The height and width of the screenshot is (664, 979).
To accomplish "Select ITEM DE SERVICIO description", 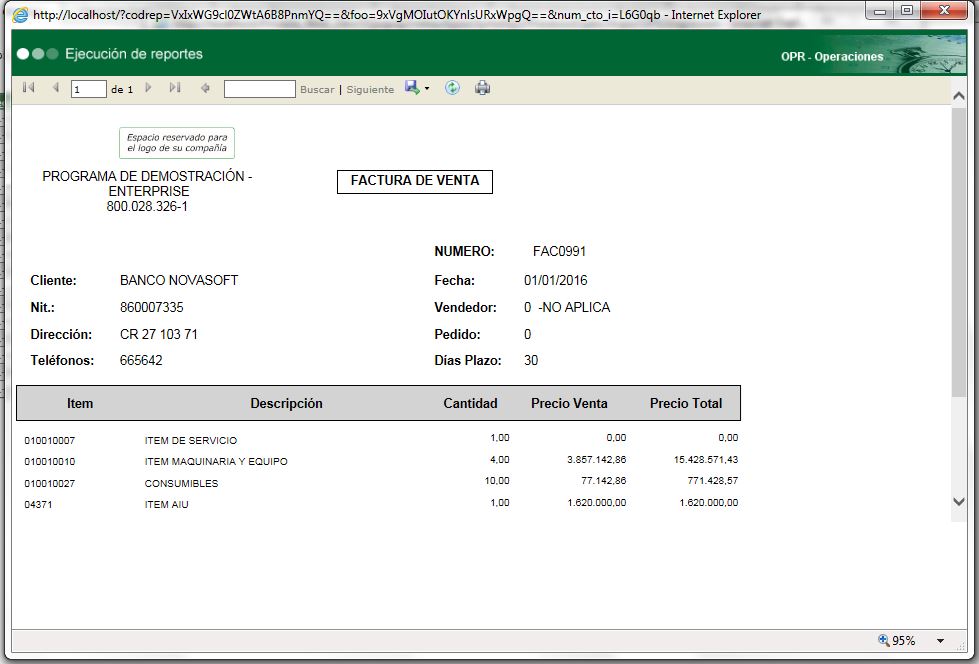I will pyautogui.click(x=190, y=440).
